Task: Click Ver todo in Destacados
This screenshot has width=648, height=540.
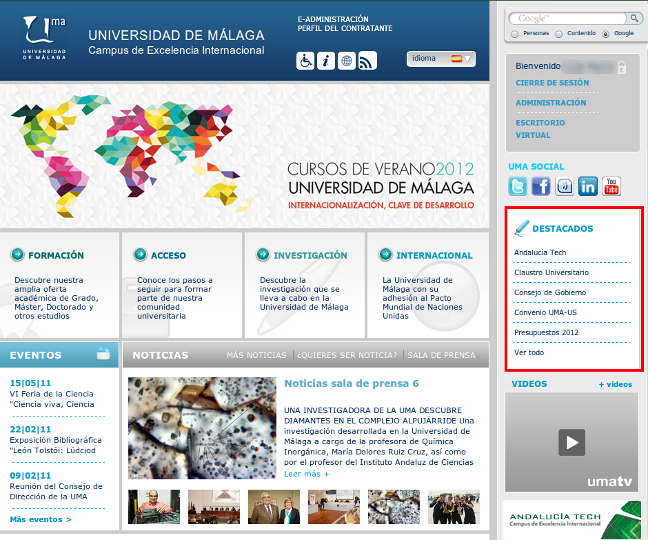Action: pos(529,352)
